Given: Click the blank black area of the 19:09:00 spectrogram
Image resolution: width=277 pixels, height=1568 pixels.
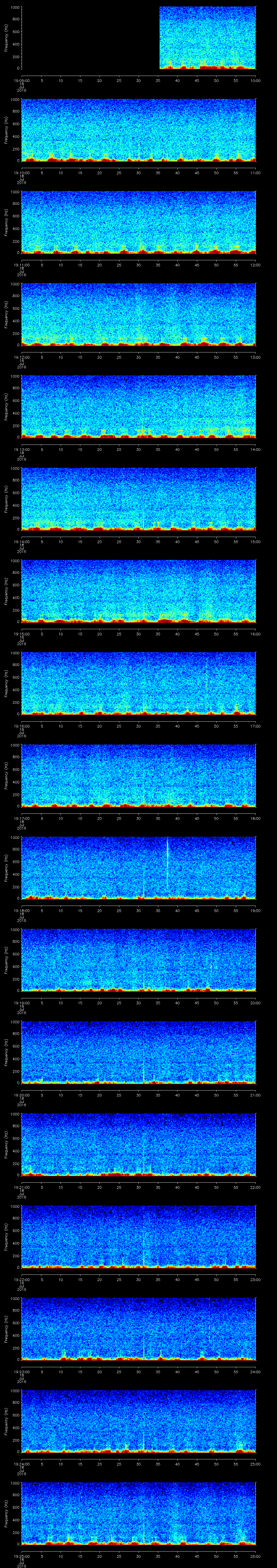Looking at the screenshot, I should (90, 38).
